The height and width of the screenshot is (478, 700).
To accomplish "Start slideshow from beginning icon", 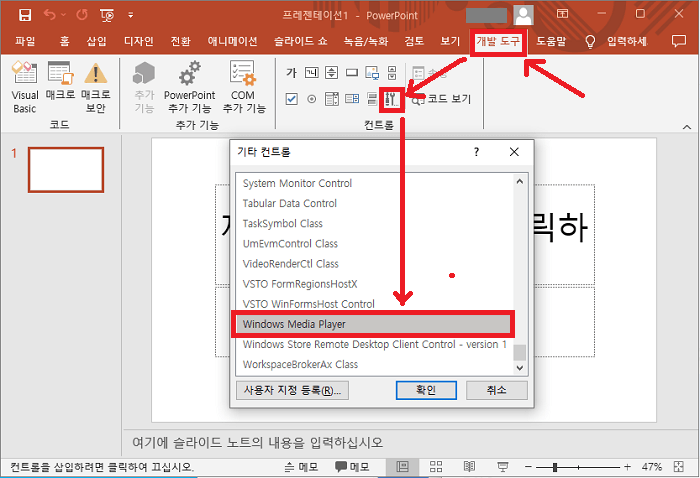I will 107,16.
